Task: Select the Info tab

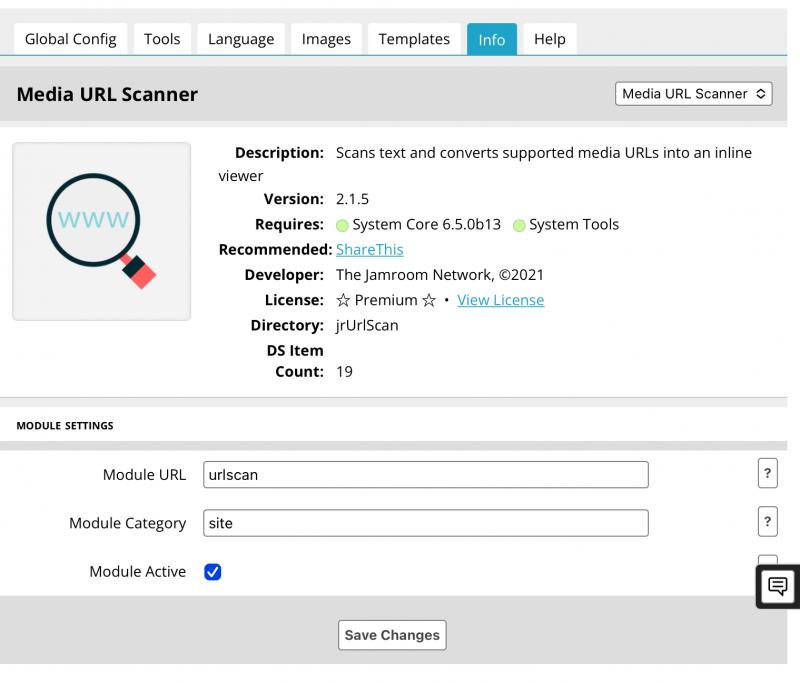Action: pyautogui.click(x=492, y=40)
